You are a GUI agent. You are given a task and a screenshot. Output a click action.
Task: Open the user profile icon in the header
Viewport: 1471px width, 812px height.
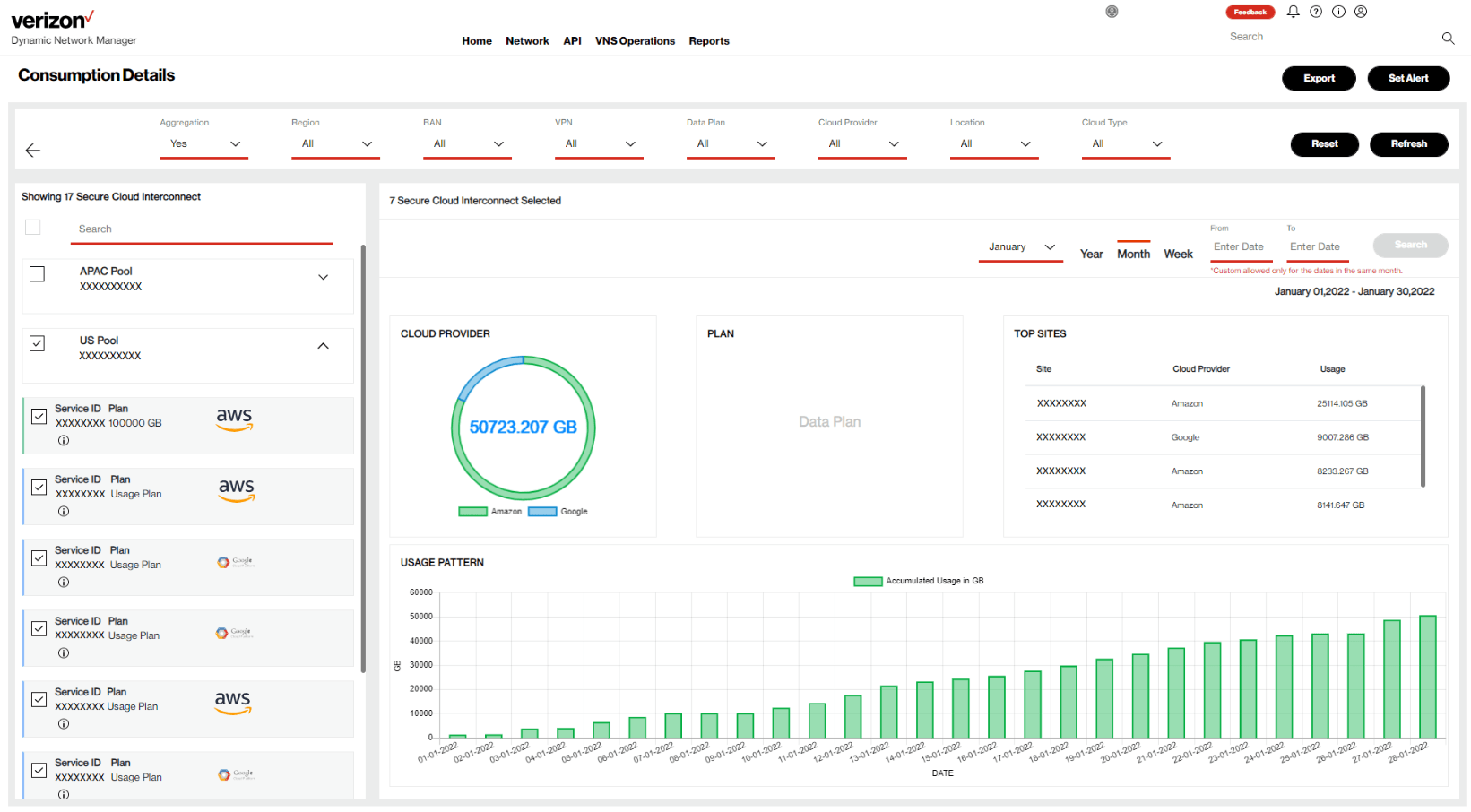pos(1361,12)
